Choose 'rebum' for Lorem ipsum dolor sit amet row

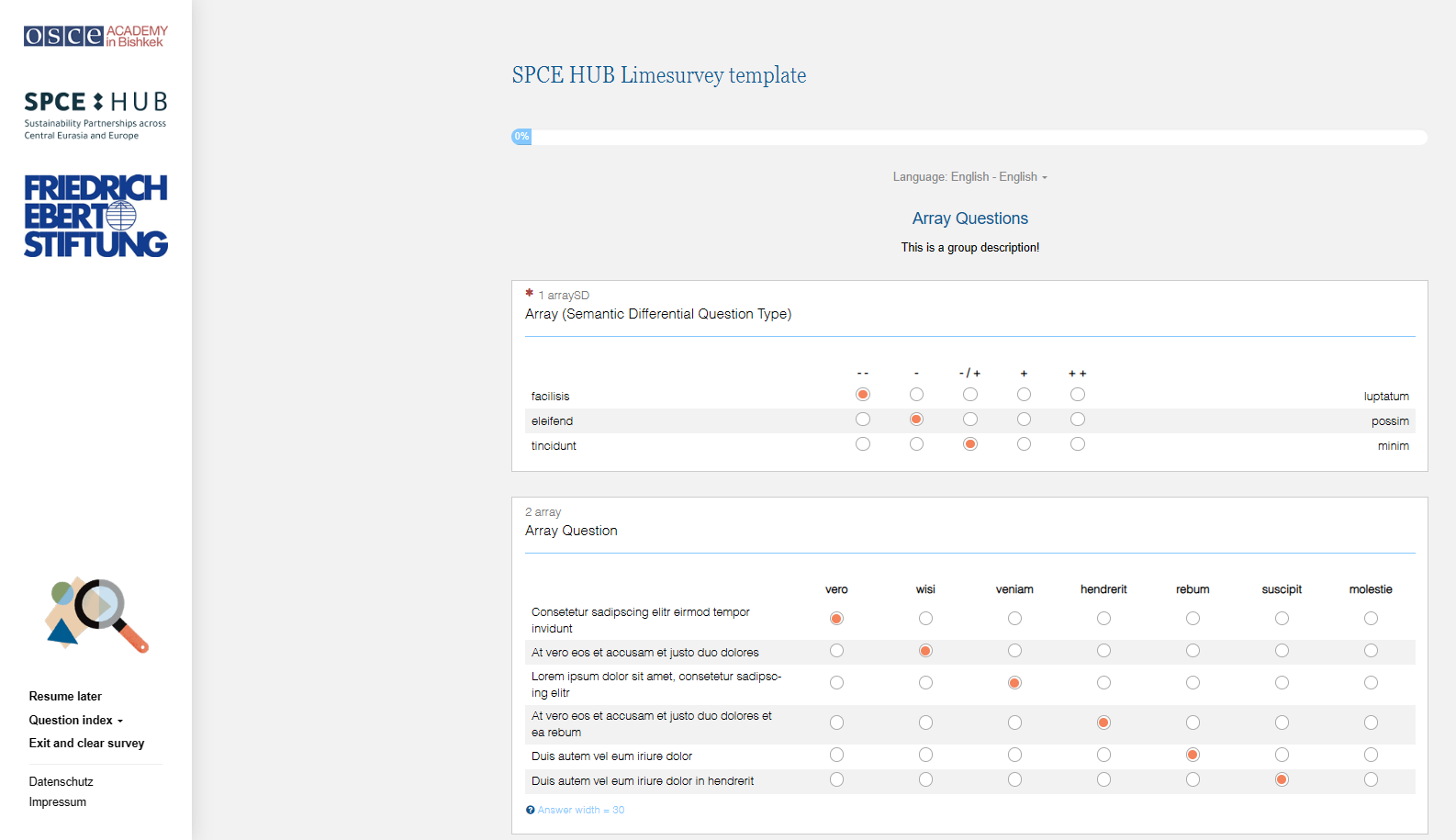click(x=1193, y=683)
